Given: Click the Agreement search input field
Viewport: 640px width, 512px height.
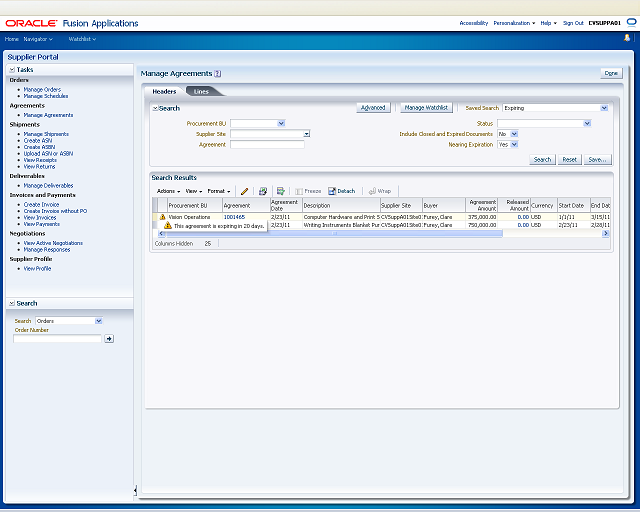Looking at the screenshot, I should click(267, 145).
